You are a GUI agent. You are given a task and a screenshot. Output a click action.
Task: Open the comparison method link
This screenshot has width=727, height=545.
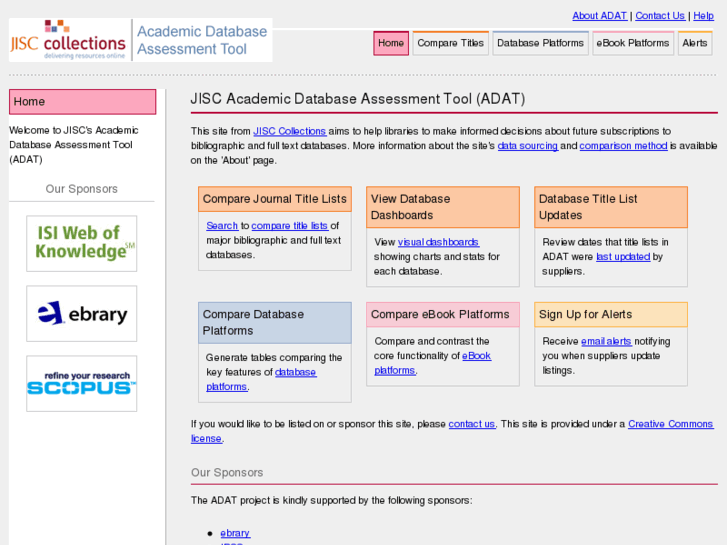pos(623,146)
